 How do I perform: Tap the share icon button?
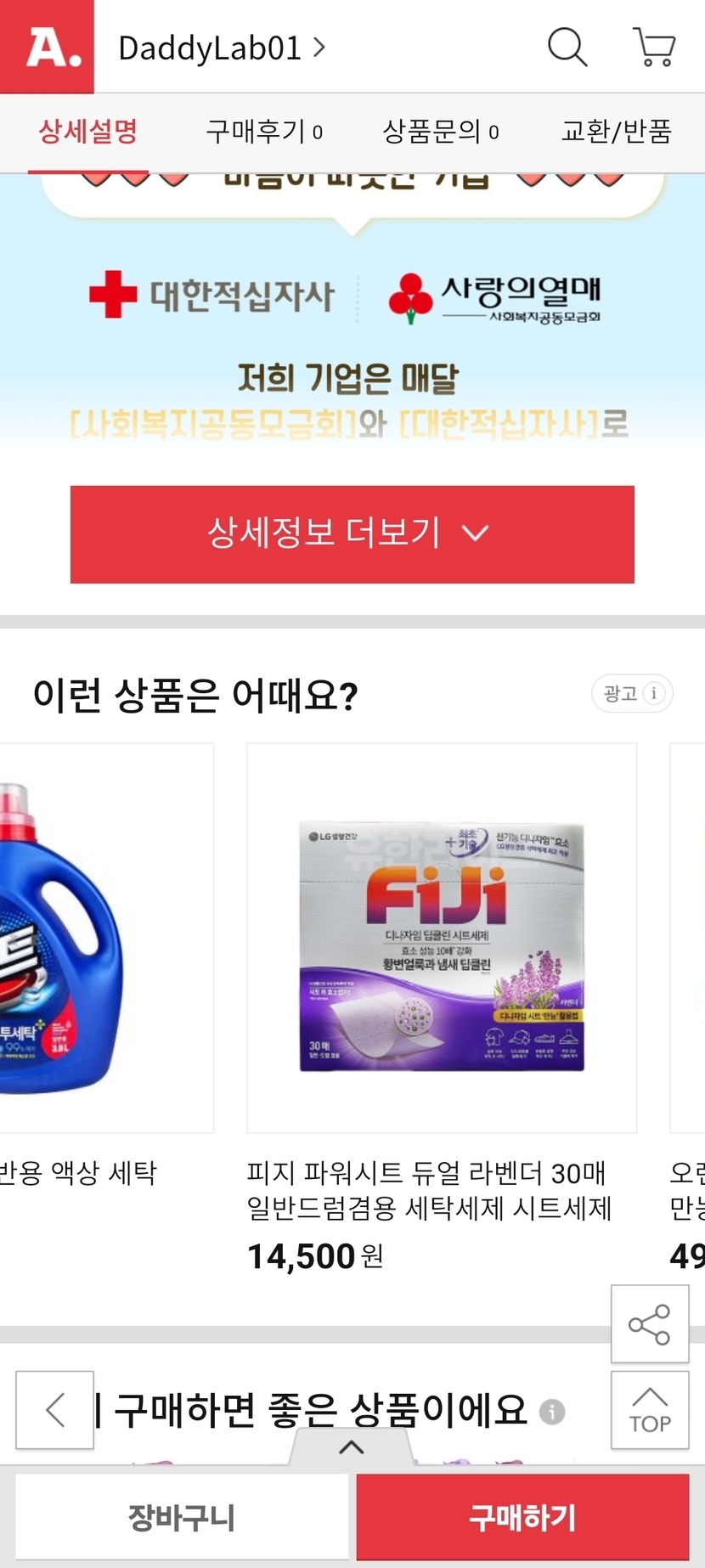click(650, 1324)
